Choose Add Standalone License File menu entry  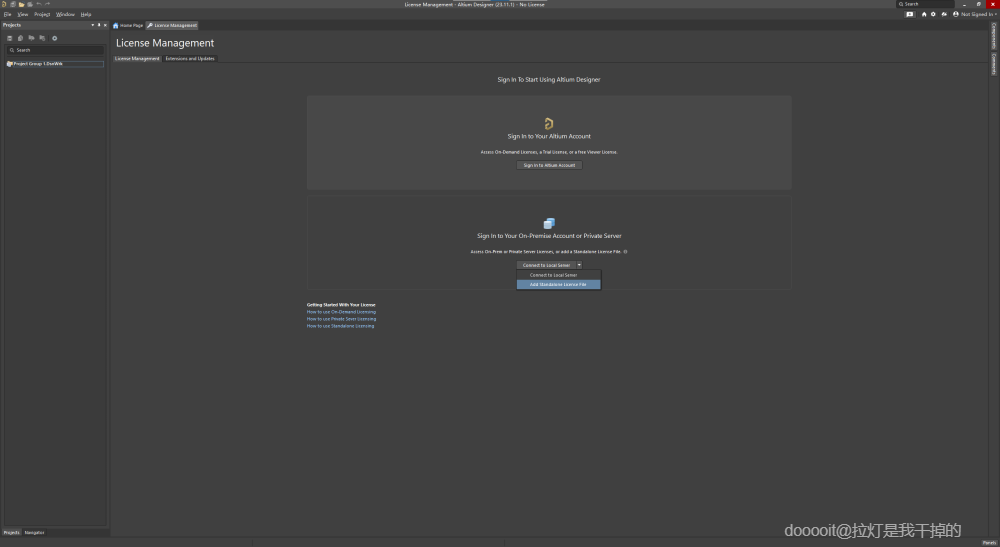[x=559, y=284]
